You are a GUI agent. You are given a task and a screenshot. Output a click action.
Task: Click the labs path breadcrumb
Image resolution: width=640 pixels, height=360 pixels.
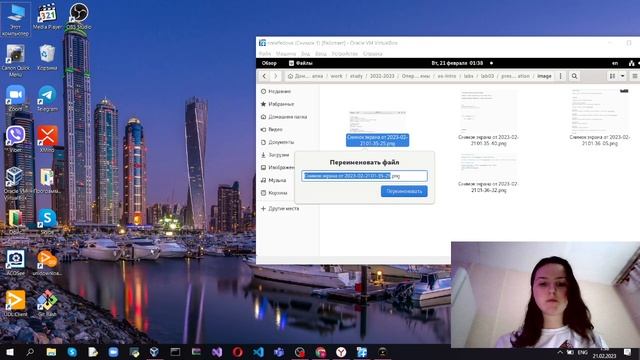(469, 76)
